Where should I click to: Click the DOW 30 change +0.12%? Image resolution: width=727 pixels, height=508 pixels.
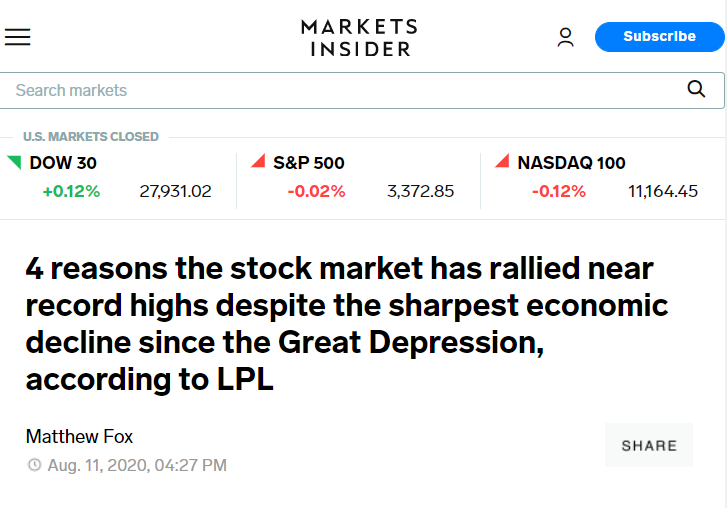point(71,191)
